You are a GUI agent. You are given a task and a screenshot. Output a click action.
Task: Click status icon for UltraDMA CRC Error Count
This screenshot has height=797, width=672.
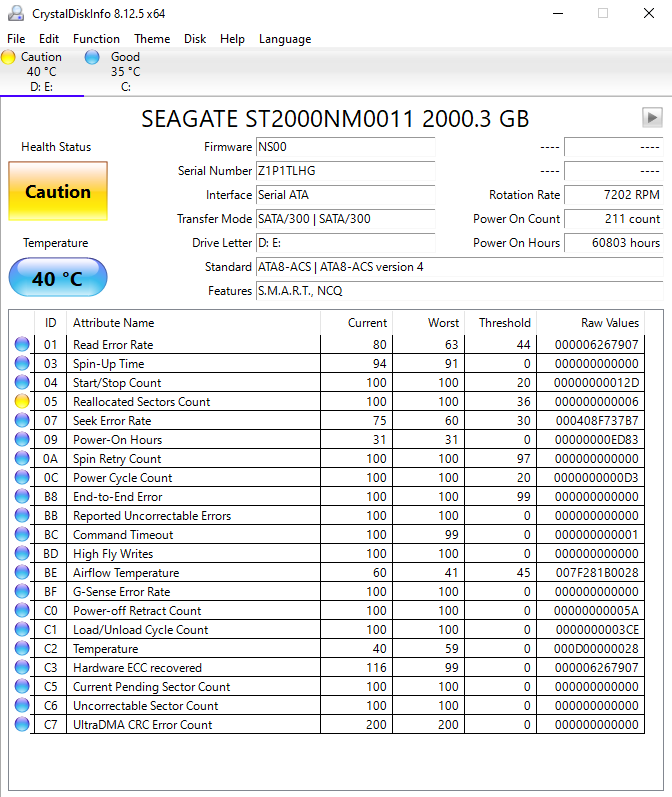point(22,724)
